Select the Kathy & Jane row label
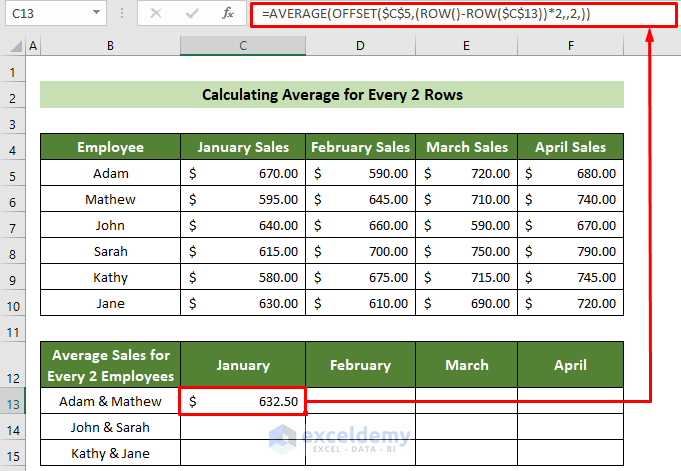This screenshot has height=471, width=681. pyautogui.click(x=110, y=453)
